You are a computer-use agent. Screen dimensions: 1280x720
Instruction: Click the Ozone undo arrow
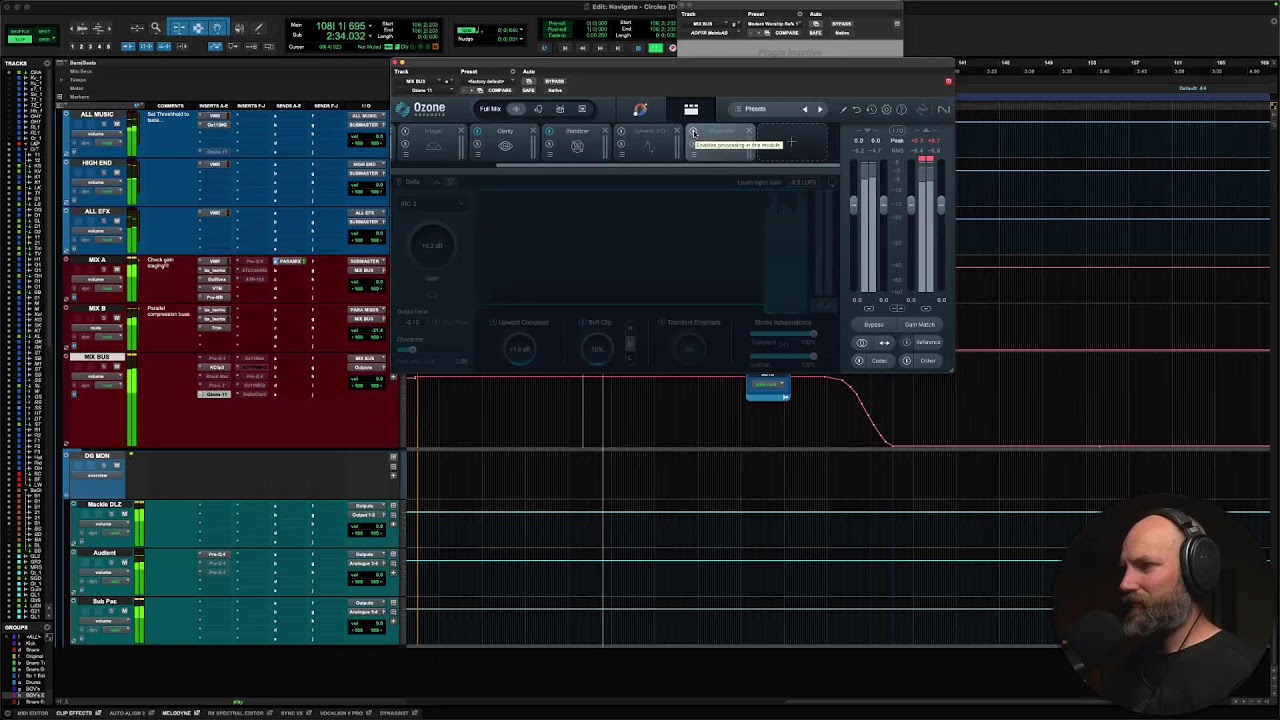click(857, 109)
